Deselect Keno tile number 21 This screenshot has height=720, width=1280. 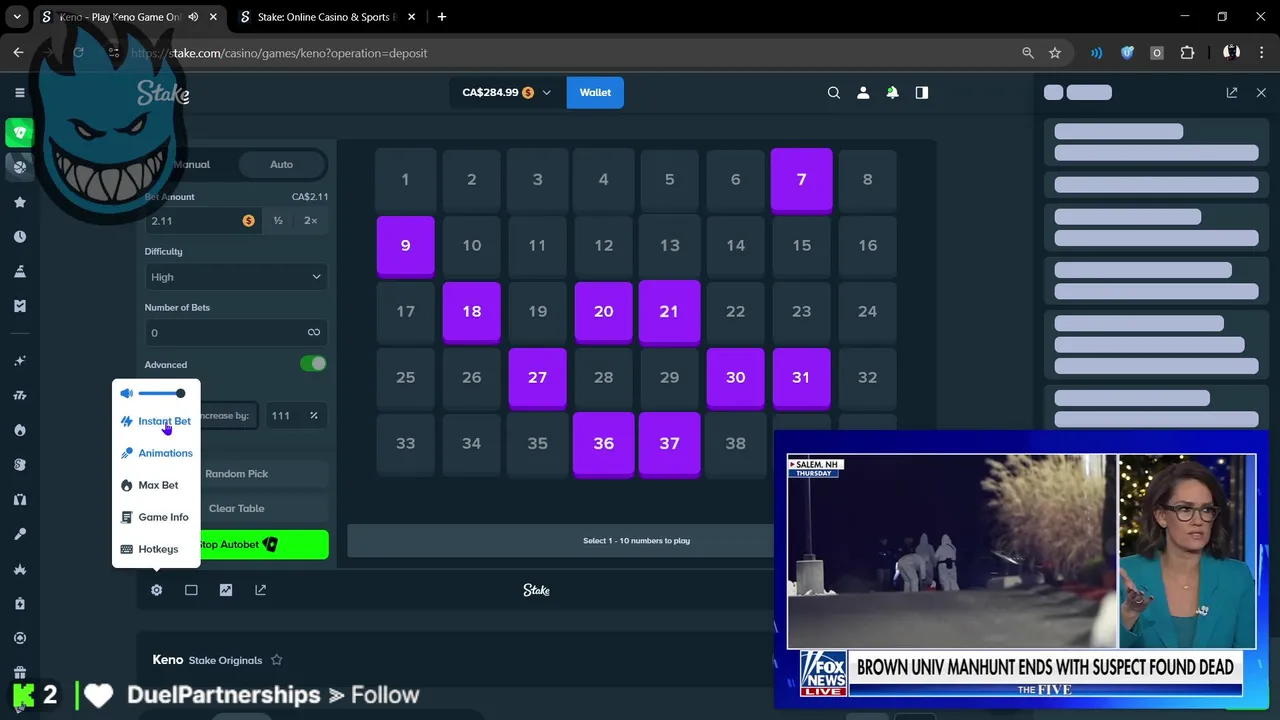pos(669,312)
